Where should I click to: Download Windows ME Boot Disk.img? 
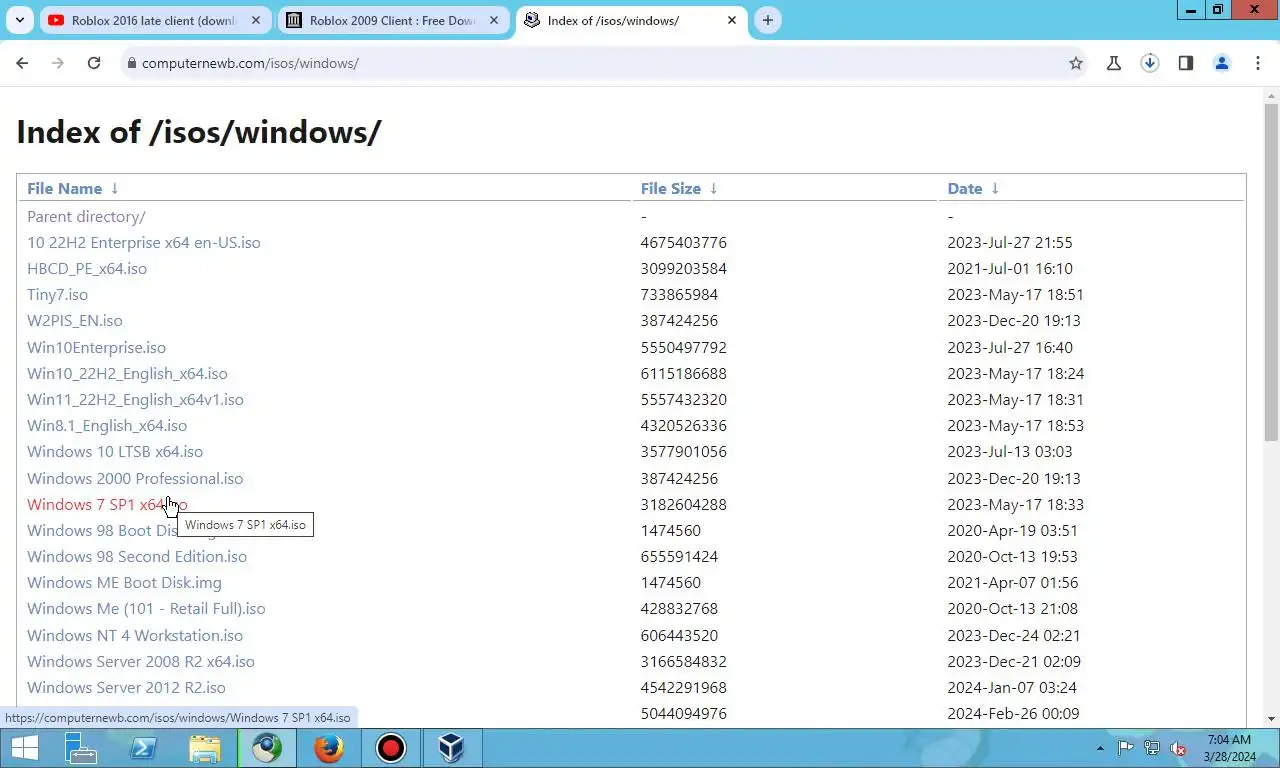pyautogui.click(x=124, y=582)
